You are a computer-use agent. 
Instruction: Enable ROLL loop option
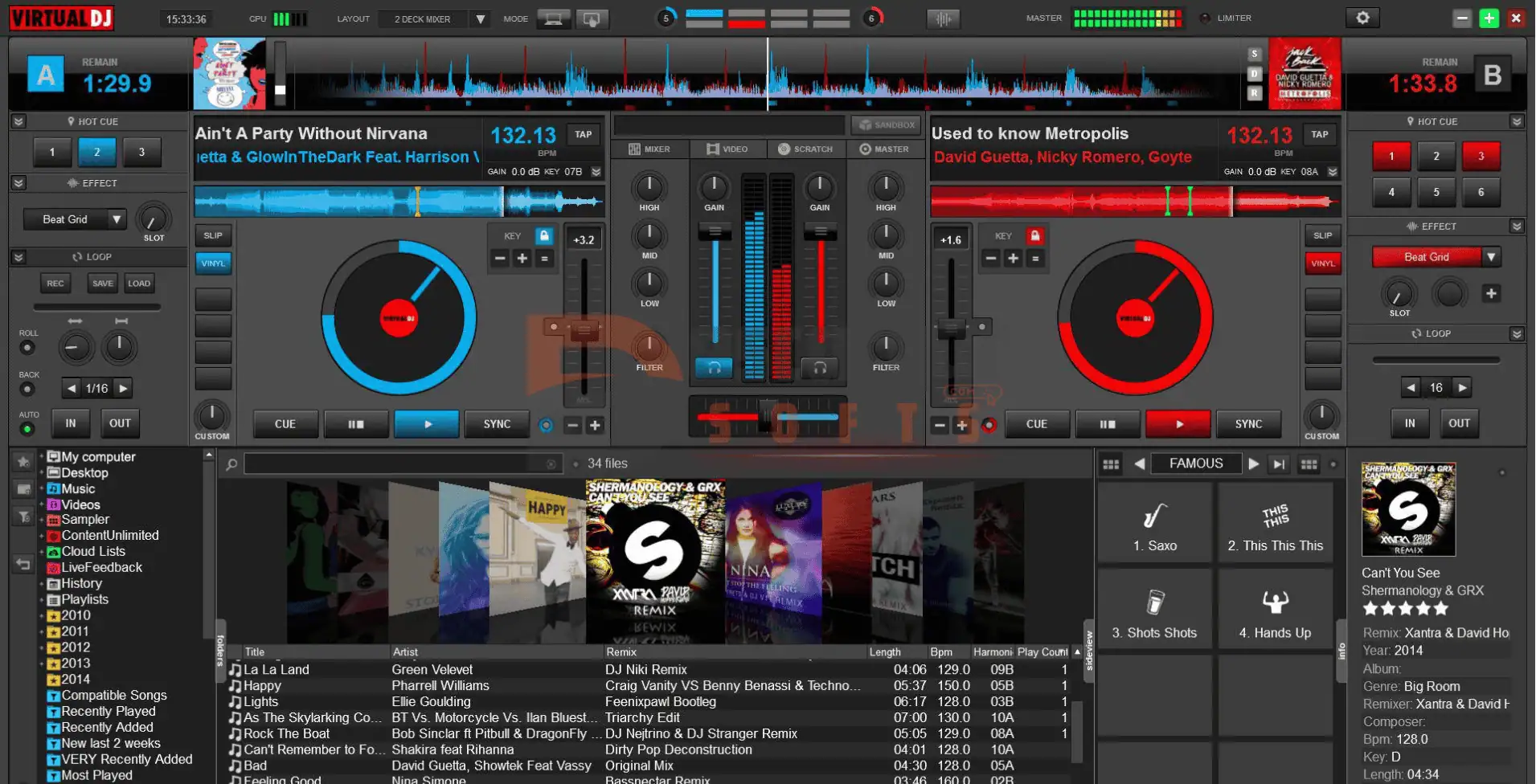[27, 347]
